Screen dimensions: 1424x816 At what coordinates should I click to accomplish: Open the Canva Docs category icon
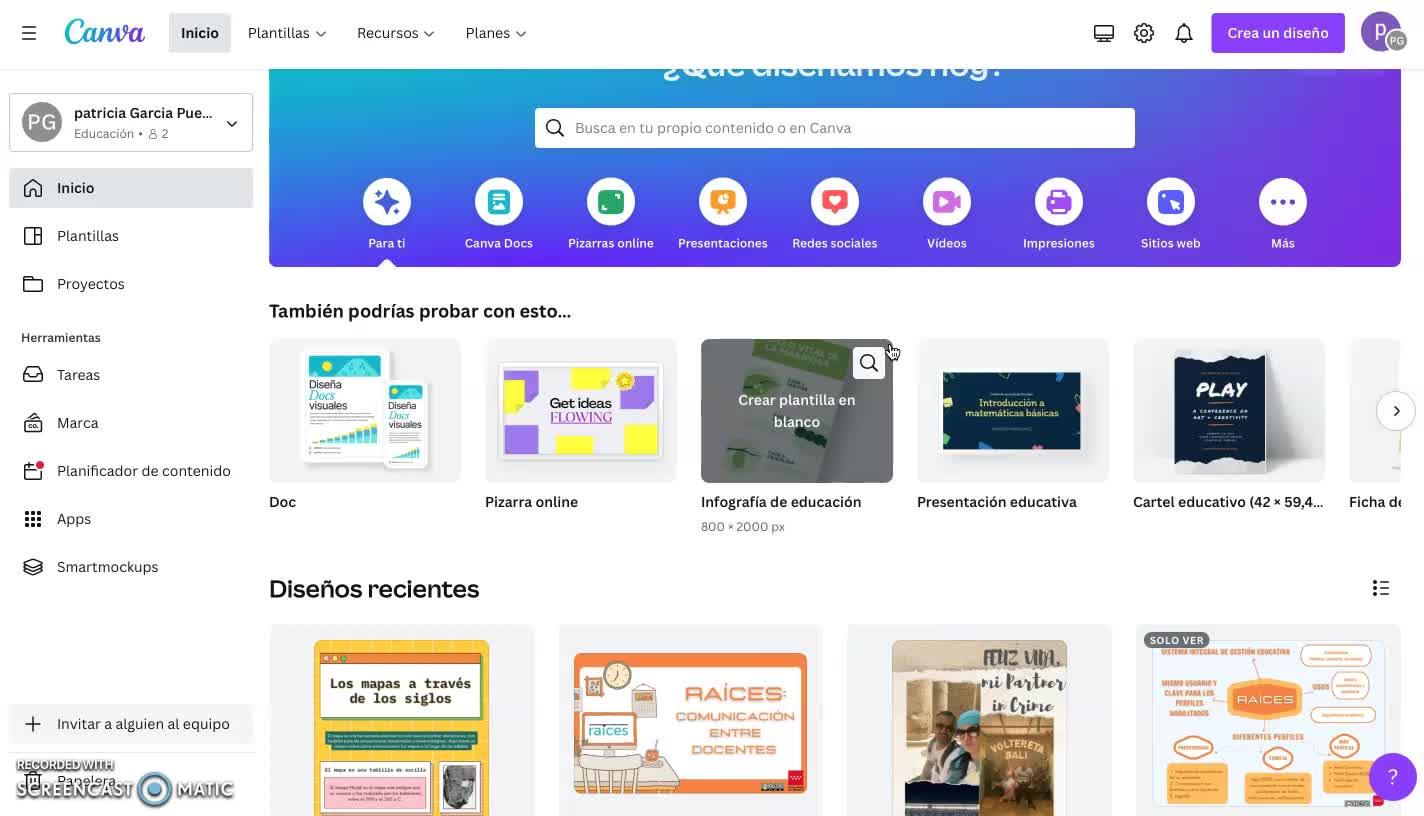coord(499,202)
